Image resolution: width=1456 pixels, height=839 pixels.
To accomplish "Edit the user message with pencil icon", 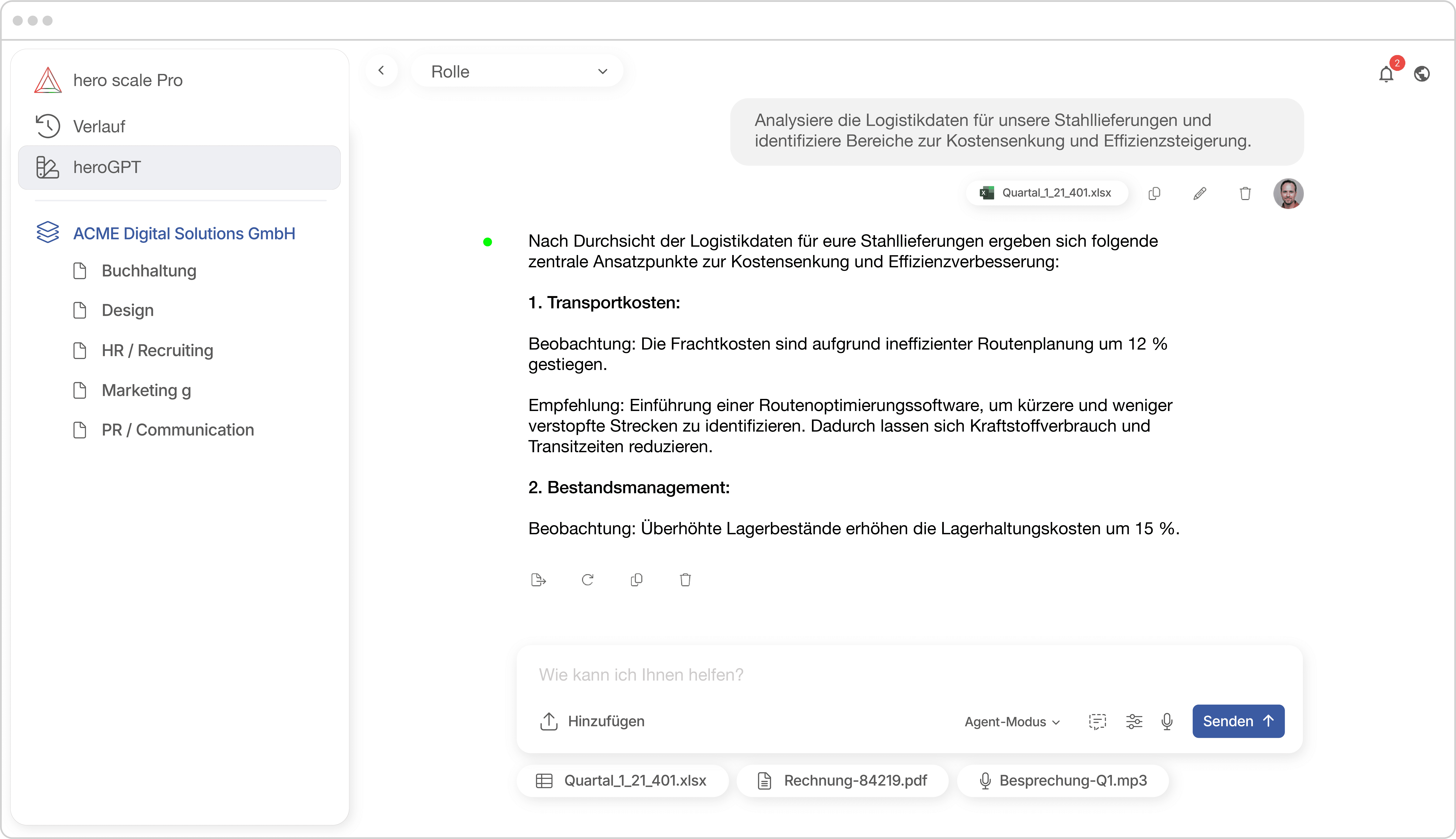I will (x=1200, y=194).
